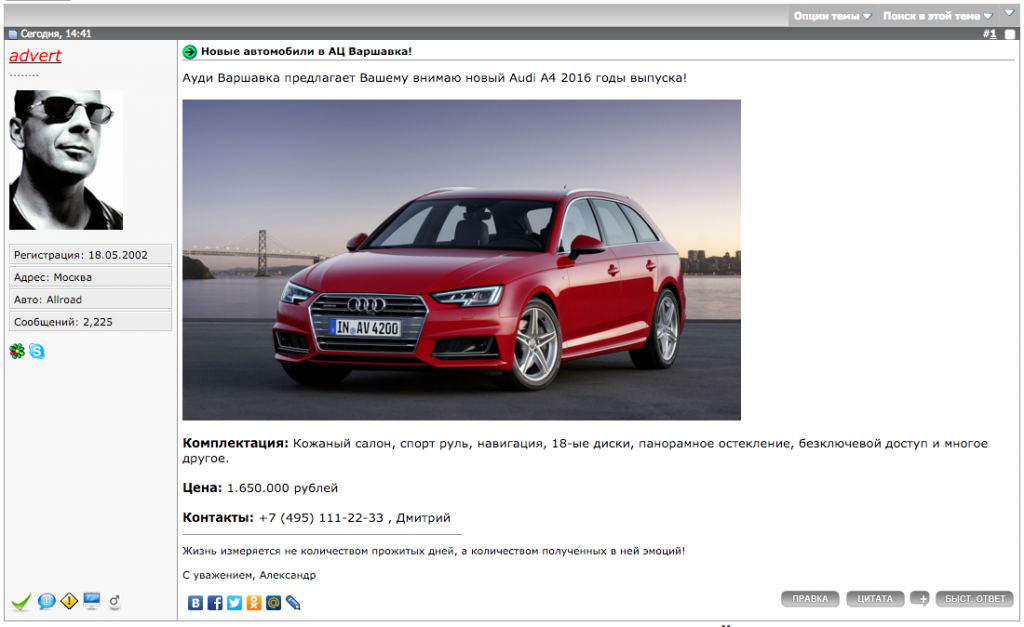The image size is (1024, 627).
Task: Click the Сегодня, 14:41 timestamp
Action: point(56,34)
